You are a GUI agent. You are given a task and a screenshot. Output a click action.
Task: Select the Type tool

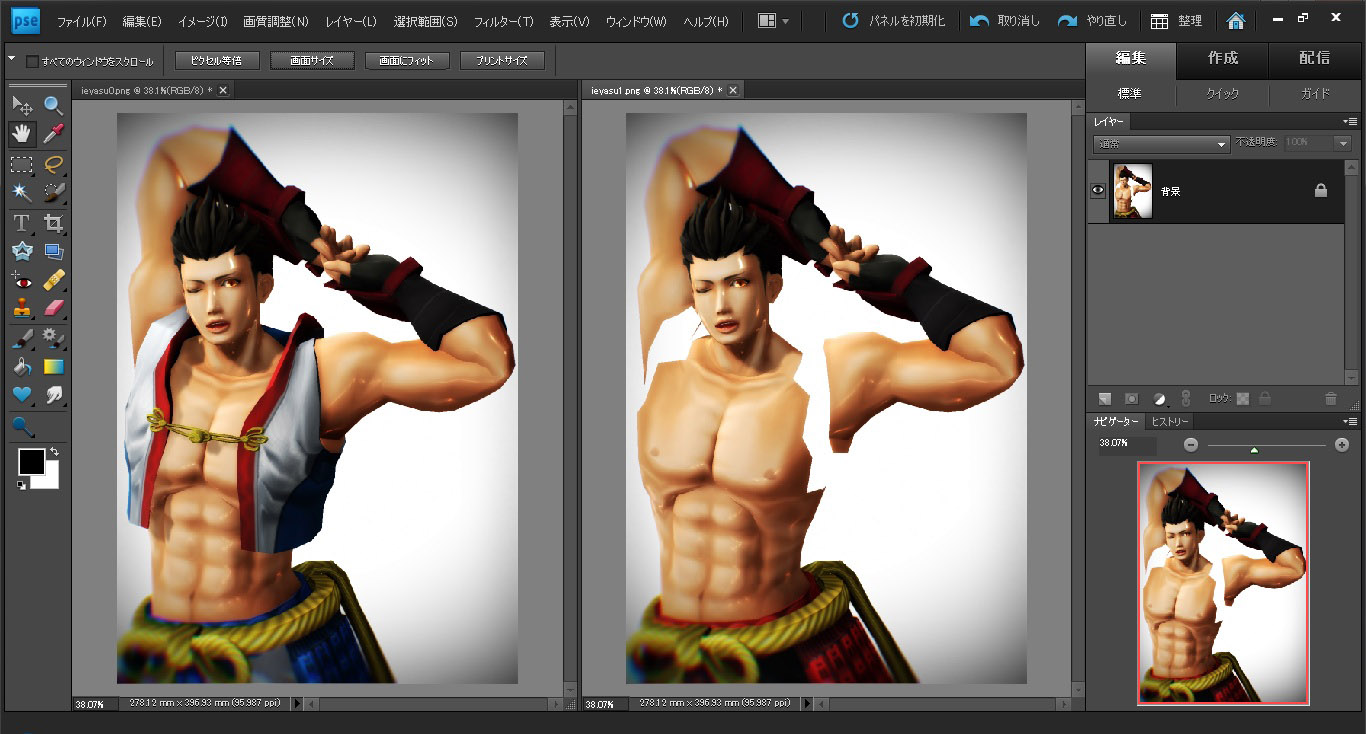click(22, 223)
